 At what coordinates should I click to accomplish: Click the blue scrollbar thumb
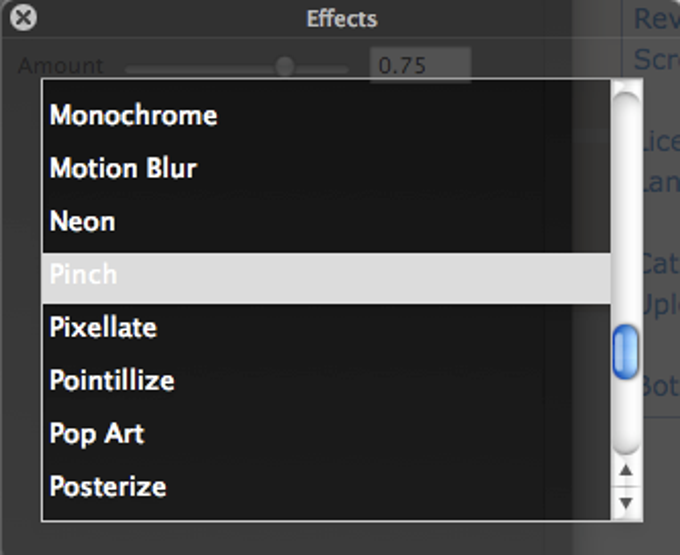626,352
